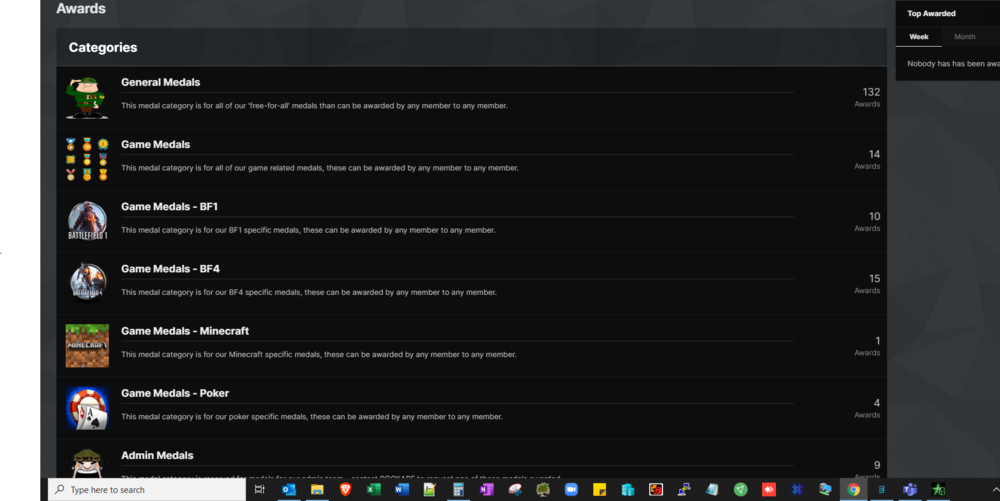Click the '4 Awards' count for Poker
The width and height of the screenshot is (1000, 501).
pos(867,408)
